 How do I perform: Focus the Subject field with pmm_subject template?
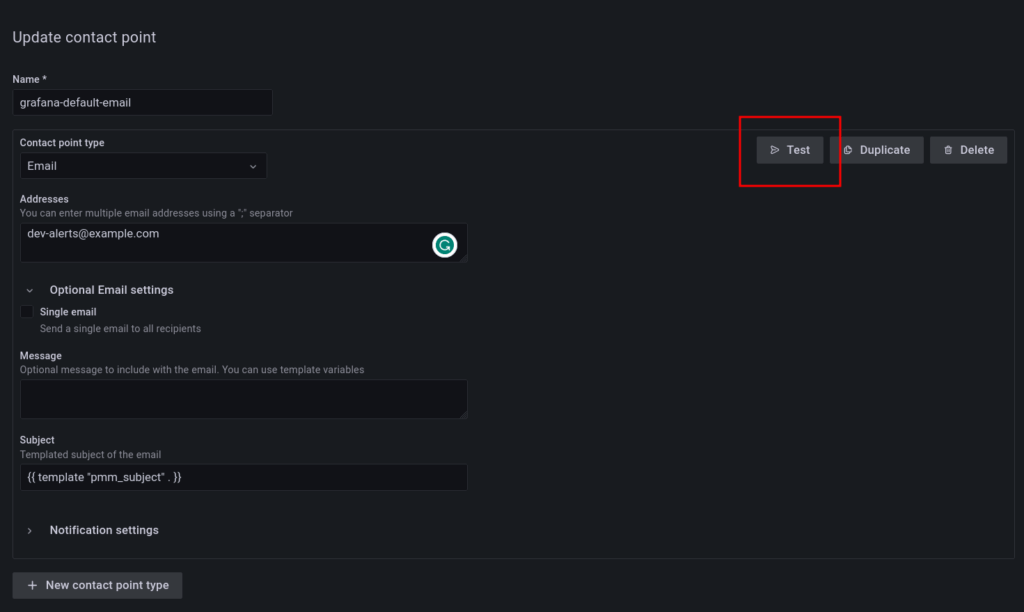pos(243,477)
